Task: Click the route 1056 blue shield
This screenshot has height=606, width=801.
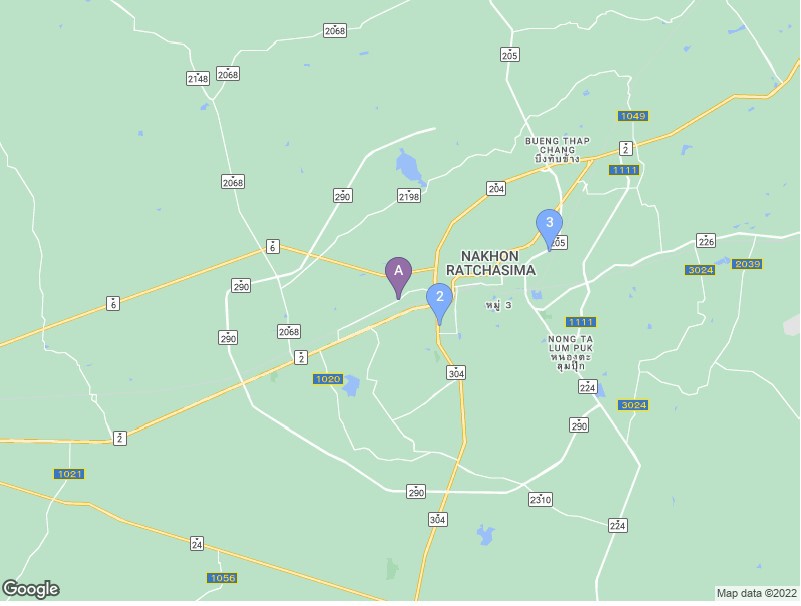Action: click(x=222, y=578)
